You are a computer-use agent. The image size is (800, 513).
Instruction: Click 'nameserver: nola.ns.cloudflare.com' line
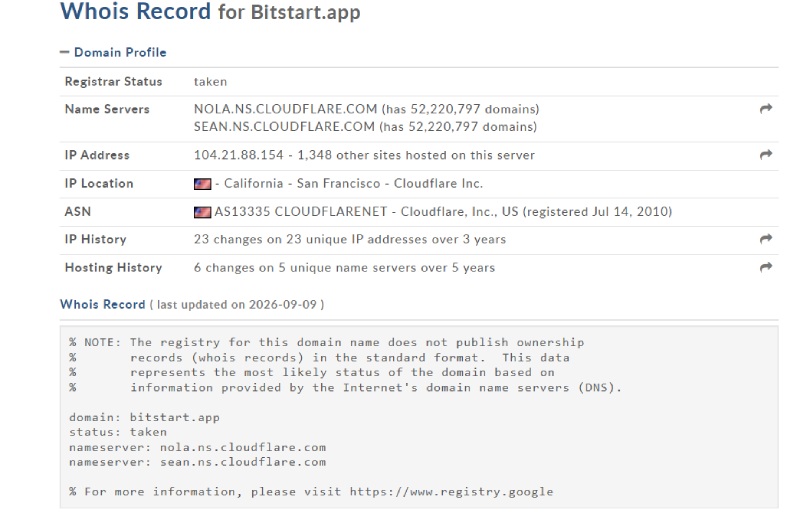[197, 447]
